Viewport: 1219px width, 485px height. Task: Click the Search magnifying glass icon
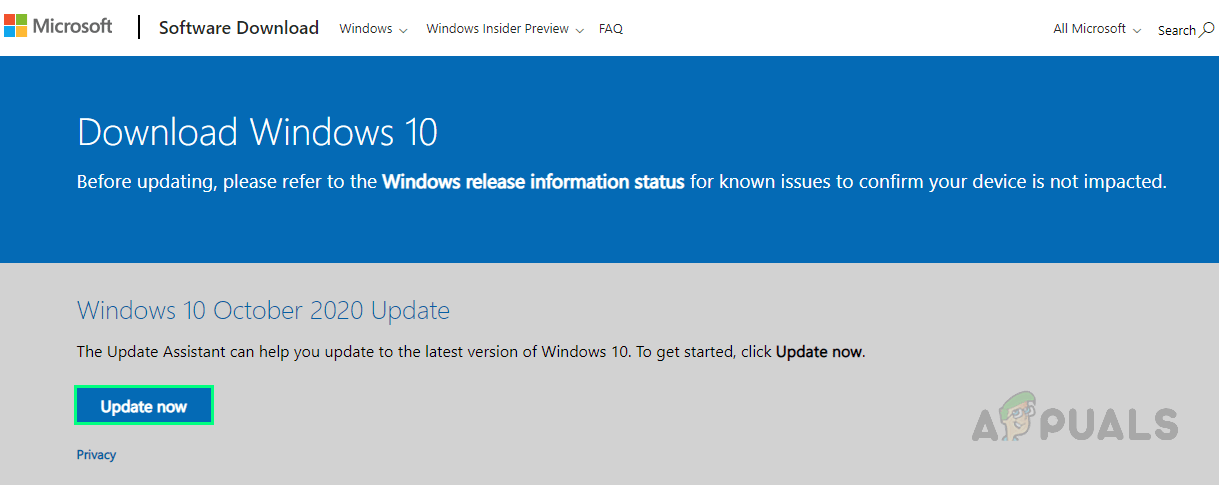point(1206,29)
